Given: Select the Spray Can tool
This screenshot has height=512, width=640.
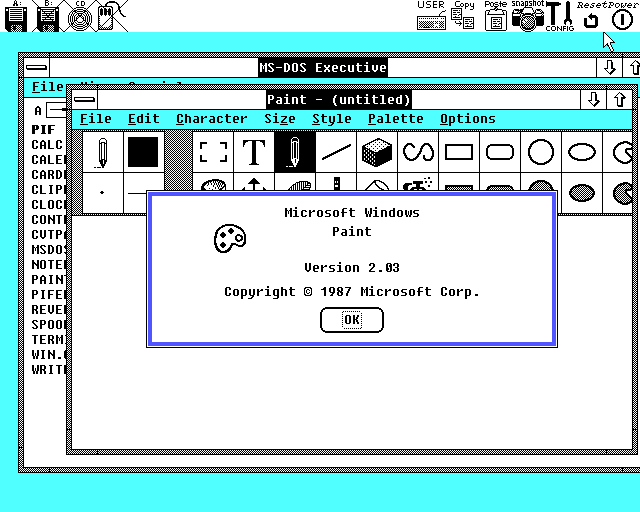Looking at the screenshot, I should [x=418, y=183].
